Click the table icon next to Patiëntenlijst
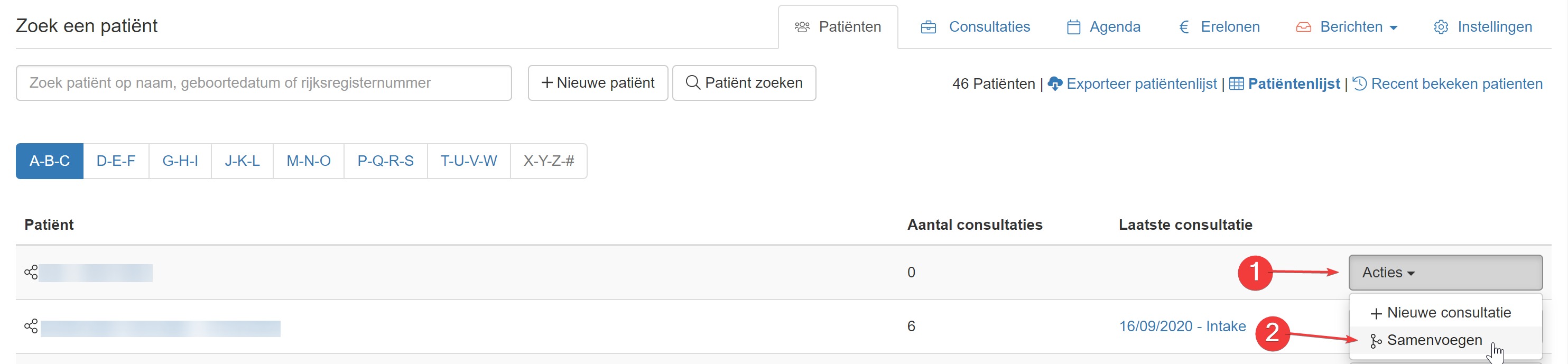 [1236, 83]
